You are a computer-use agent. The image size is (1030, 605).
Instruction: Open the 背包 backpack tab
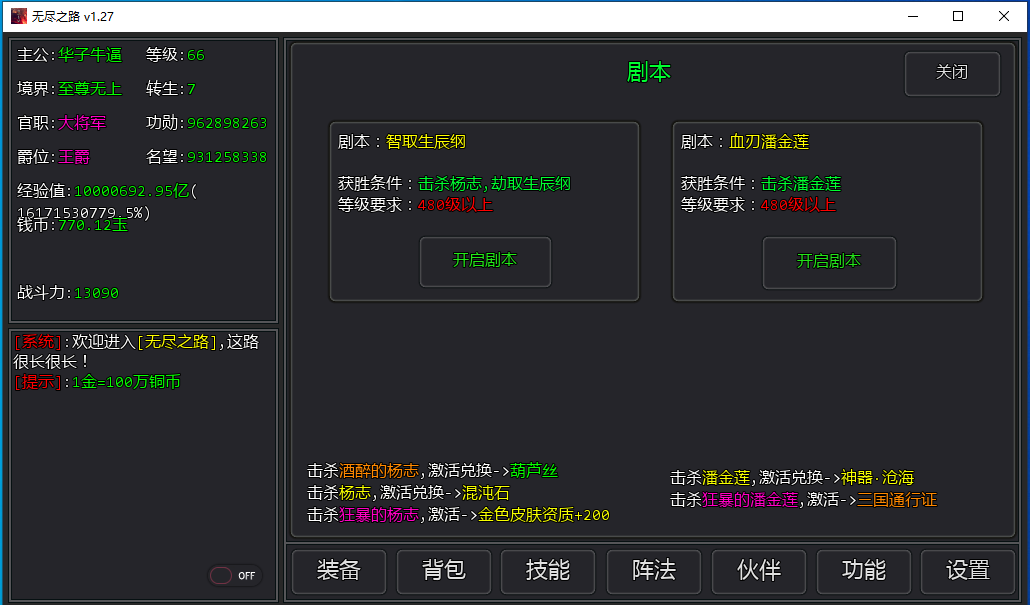tap(443, 571)
